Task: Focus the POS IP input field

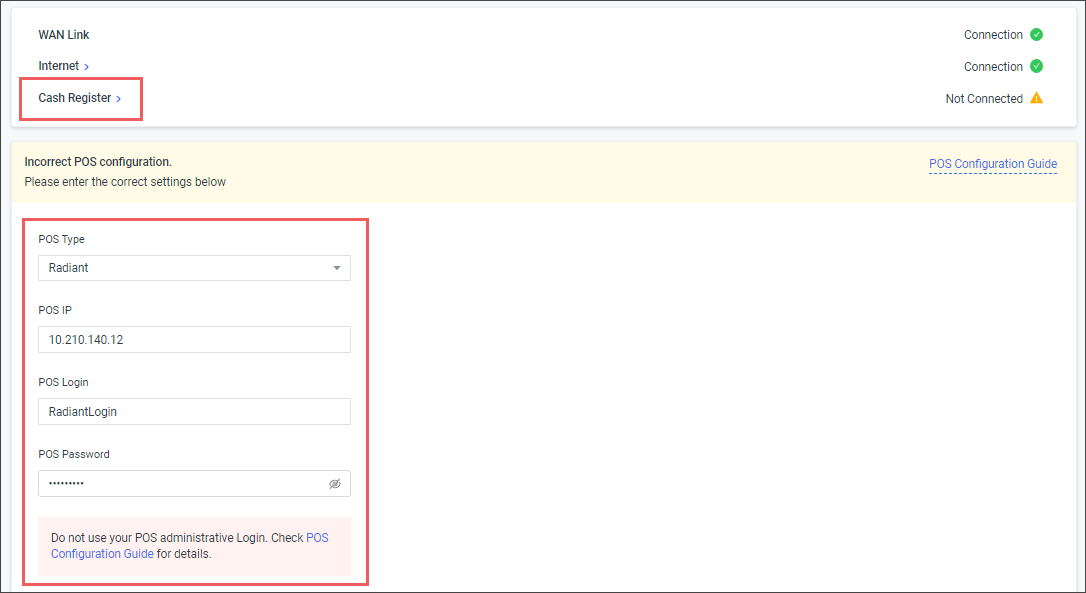Action: [x=194, y=340]
